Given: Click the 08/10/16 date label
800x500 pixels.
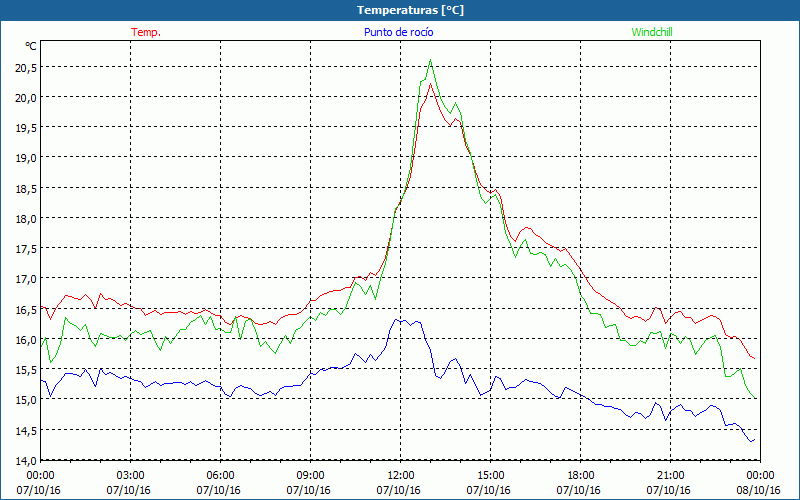Looking at the screenshot, I should pos(759,490).
